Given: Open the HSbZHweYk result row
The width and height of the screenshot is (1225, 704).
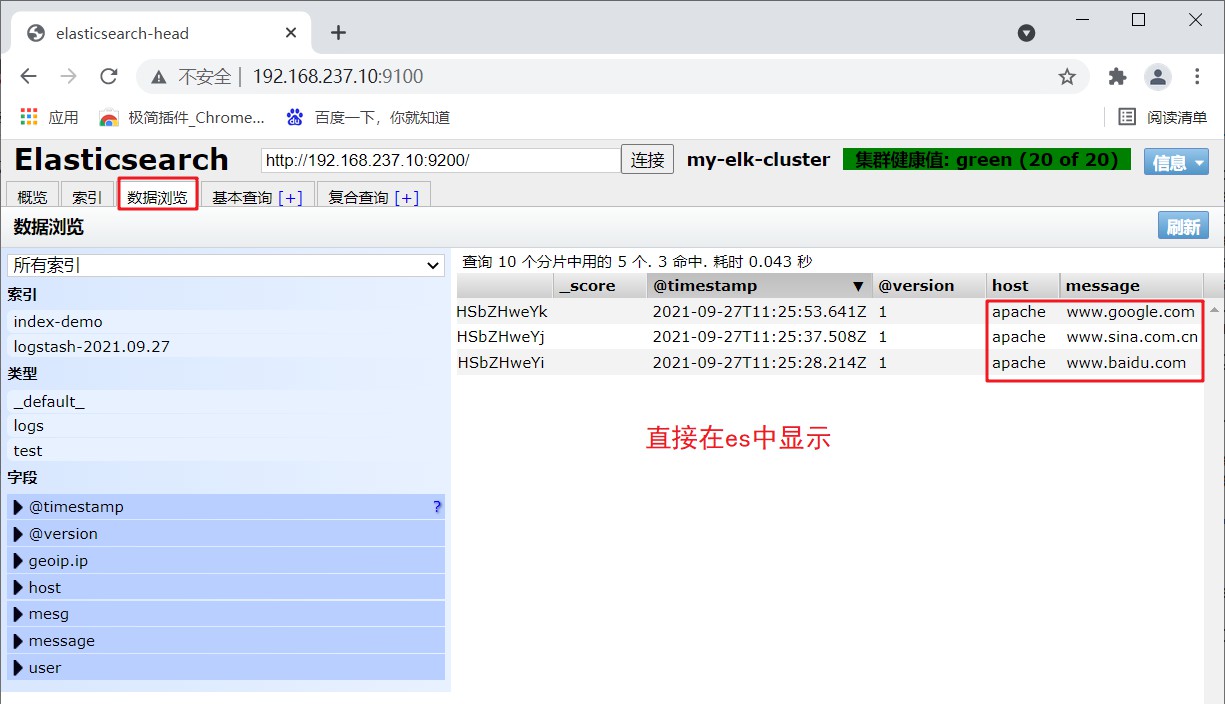Looking at the screenshot, I should click(x=503, y=312).
